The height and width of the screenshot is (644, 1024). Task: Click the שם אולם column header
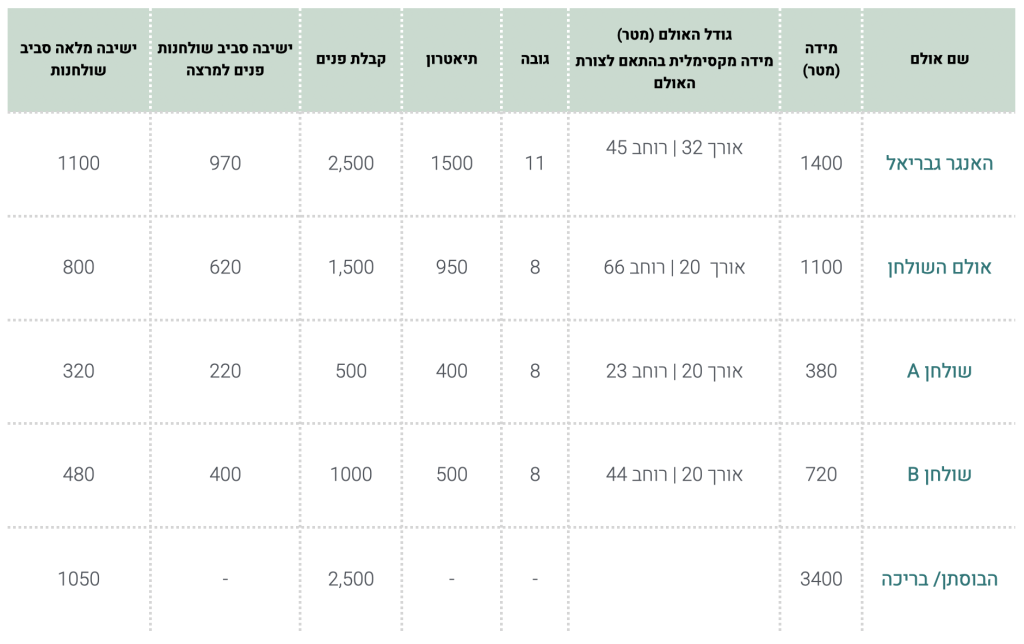939,59
